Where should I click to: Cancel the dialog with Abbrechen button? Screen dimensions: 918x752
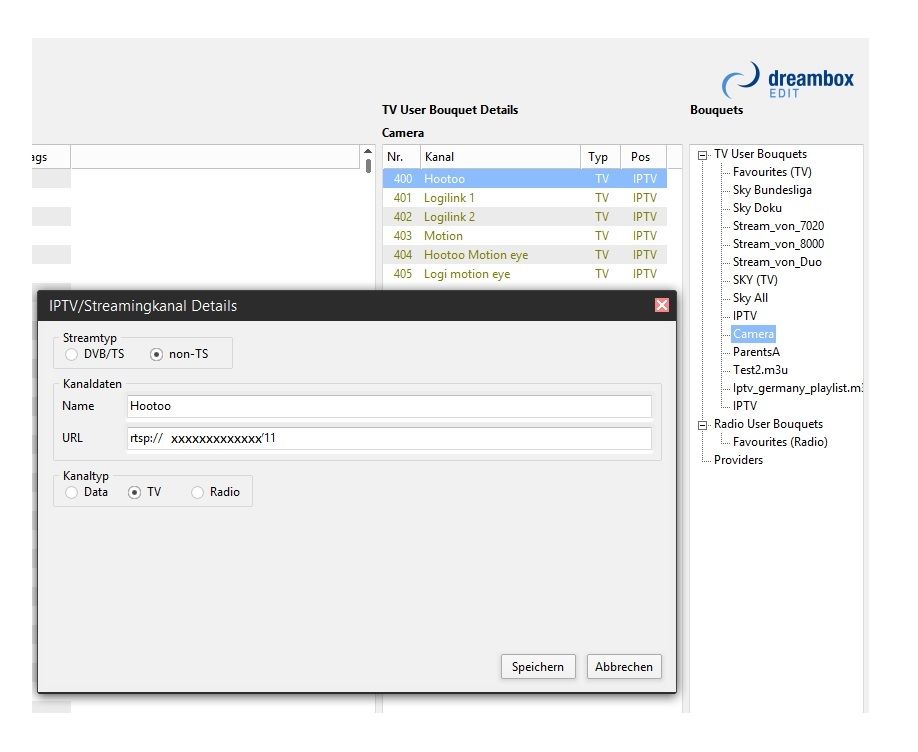[x=624, y=666]
